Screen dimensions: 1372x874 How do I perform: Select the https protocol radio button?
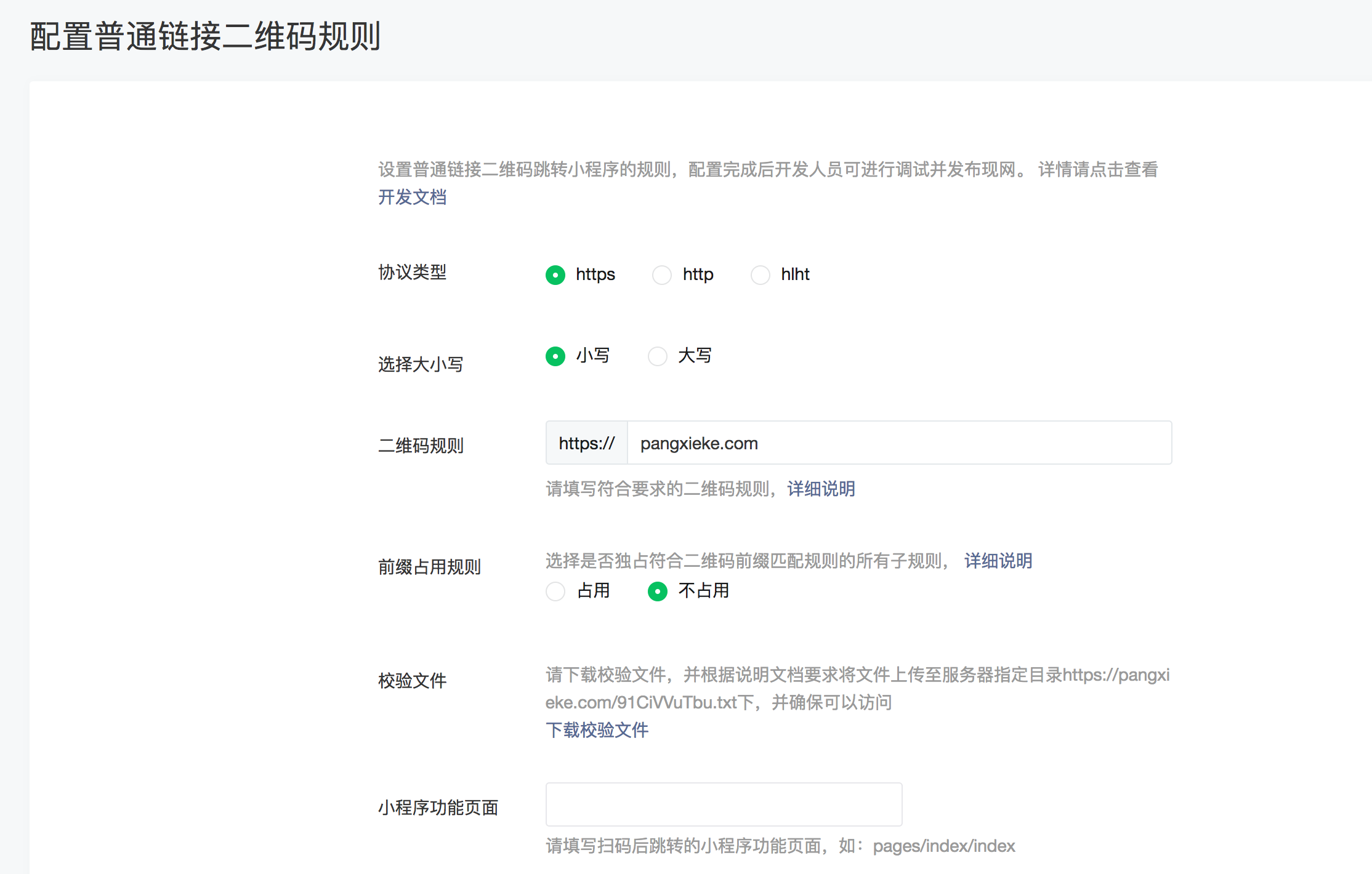(555, 275)
